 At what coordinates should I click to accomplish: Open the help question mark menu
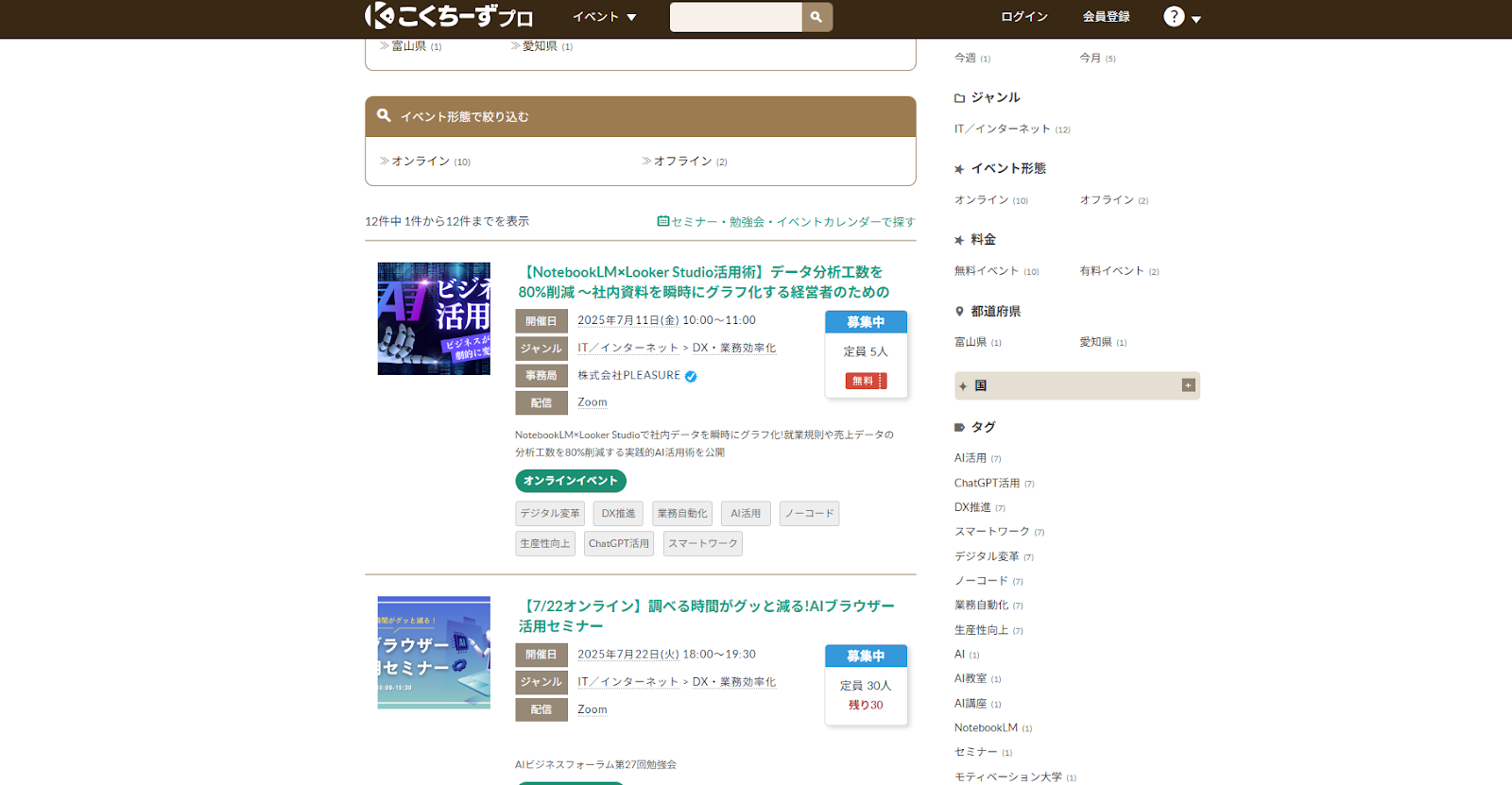(1175, 17)
